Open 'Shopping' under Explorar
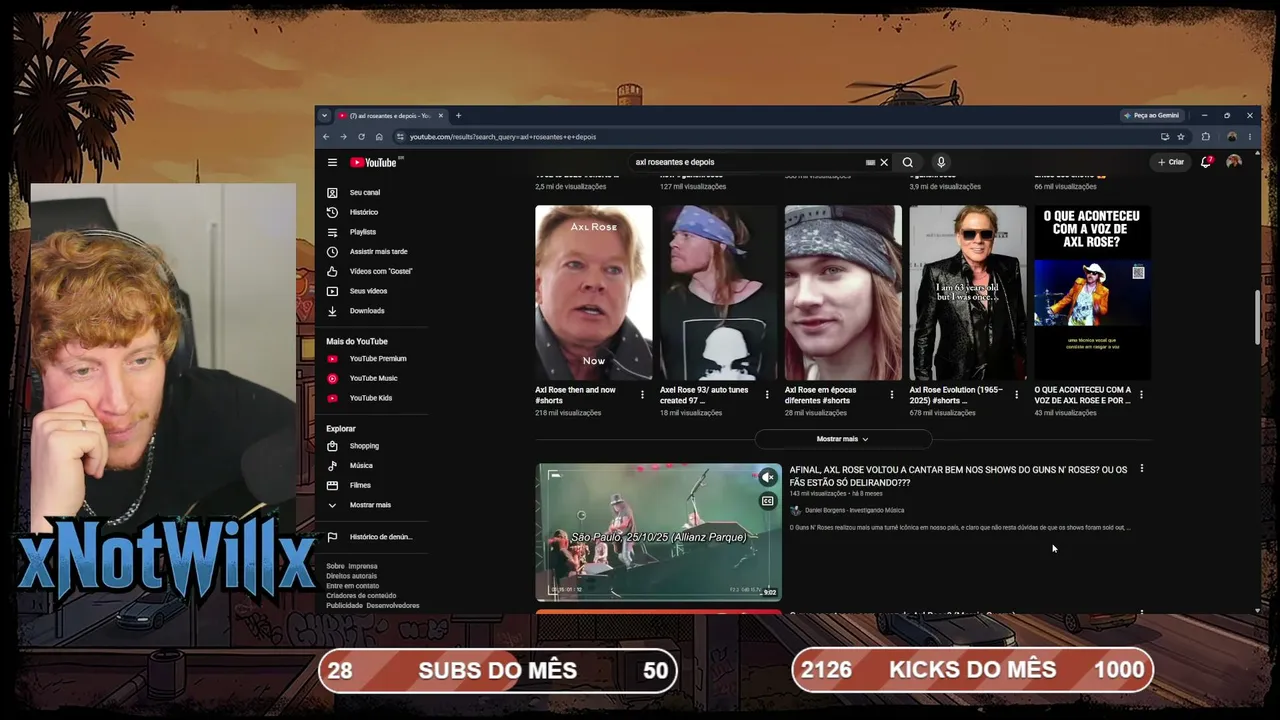 pyautogui.click(x=364, y=446)
